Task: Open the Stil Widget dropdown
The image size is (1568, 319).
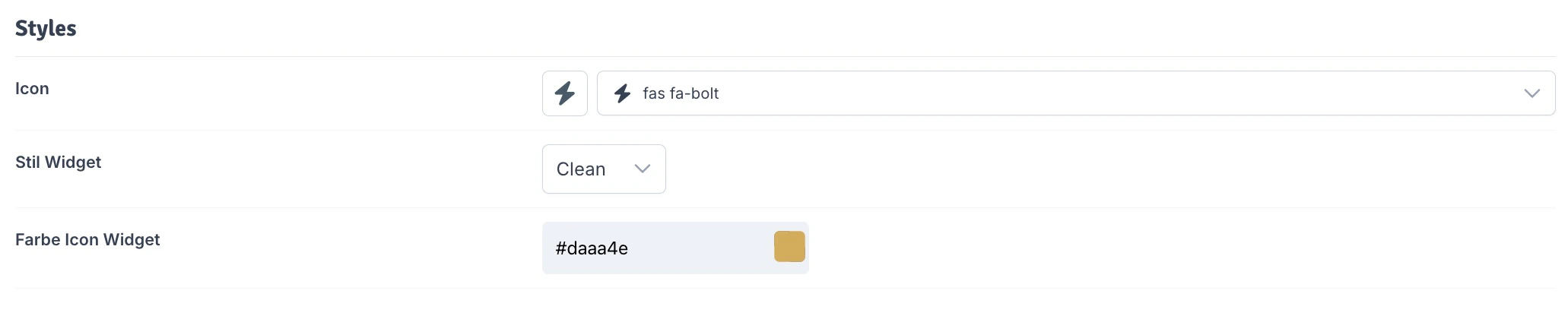Action: point(604,169)
